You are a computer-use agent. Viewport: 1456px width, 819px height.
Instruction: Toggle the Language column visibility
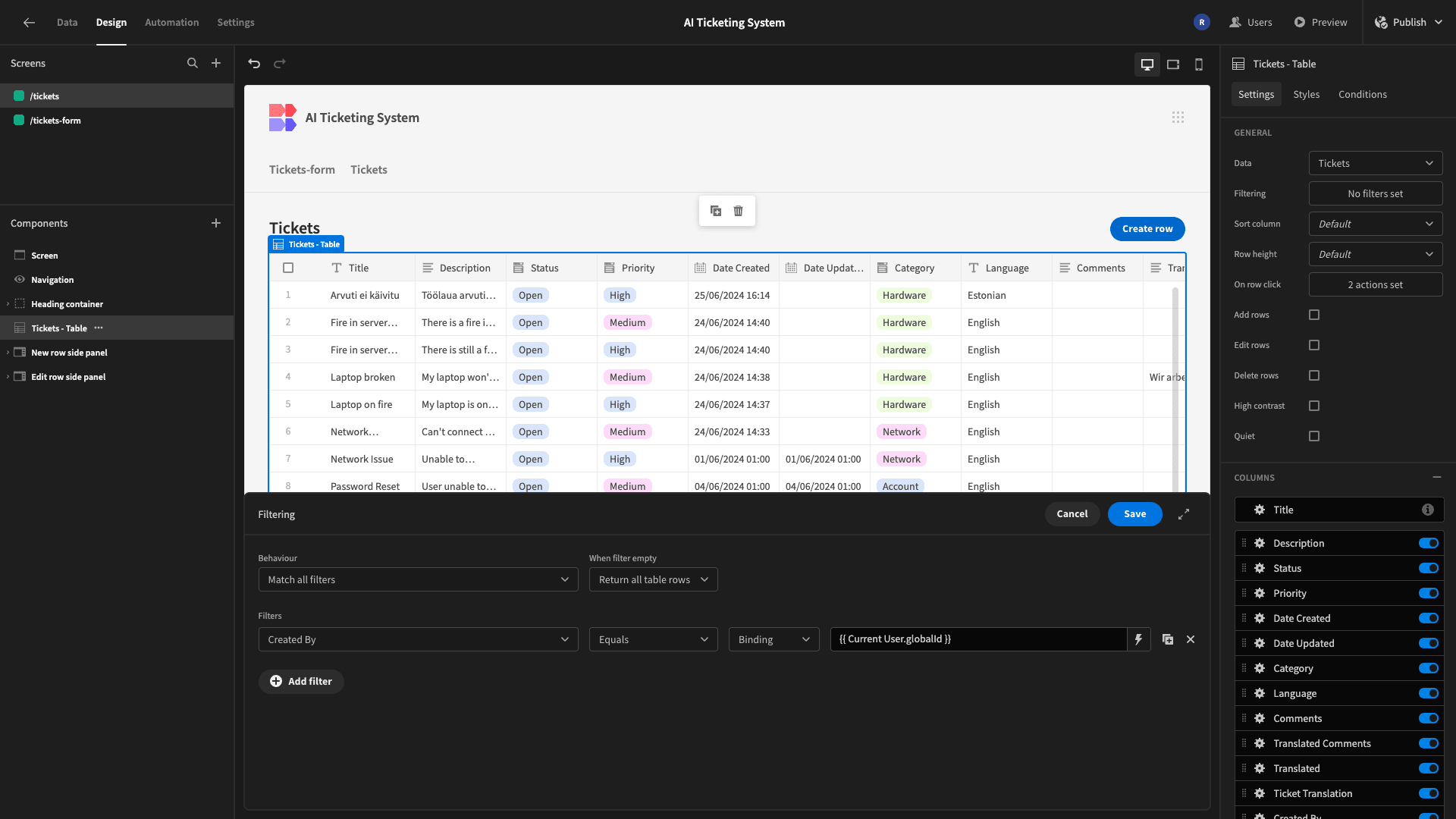click(x=1429, y=693)
